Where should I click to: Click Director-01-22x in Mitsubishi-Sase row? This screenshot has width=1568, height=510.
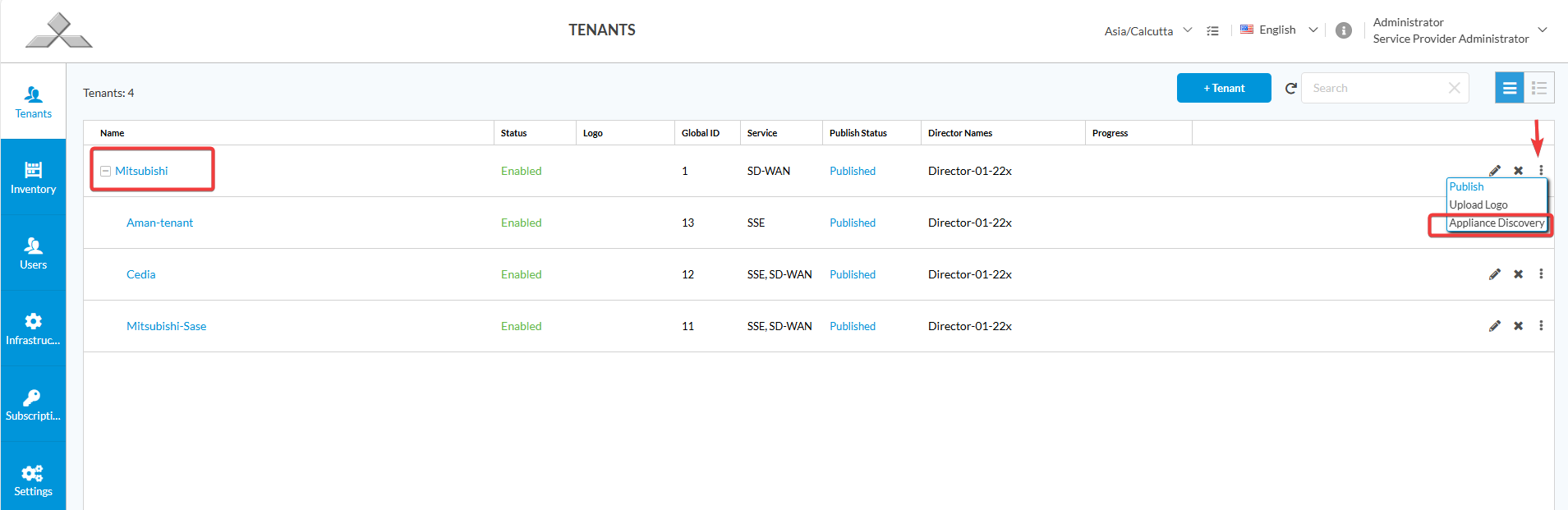[970, 326]
